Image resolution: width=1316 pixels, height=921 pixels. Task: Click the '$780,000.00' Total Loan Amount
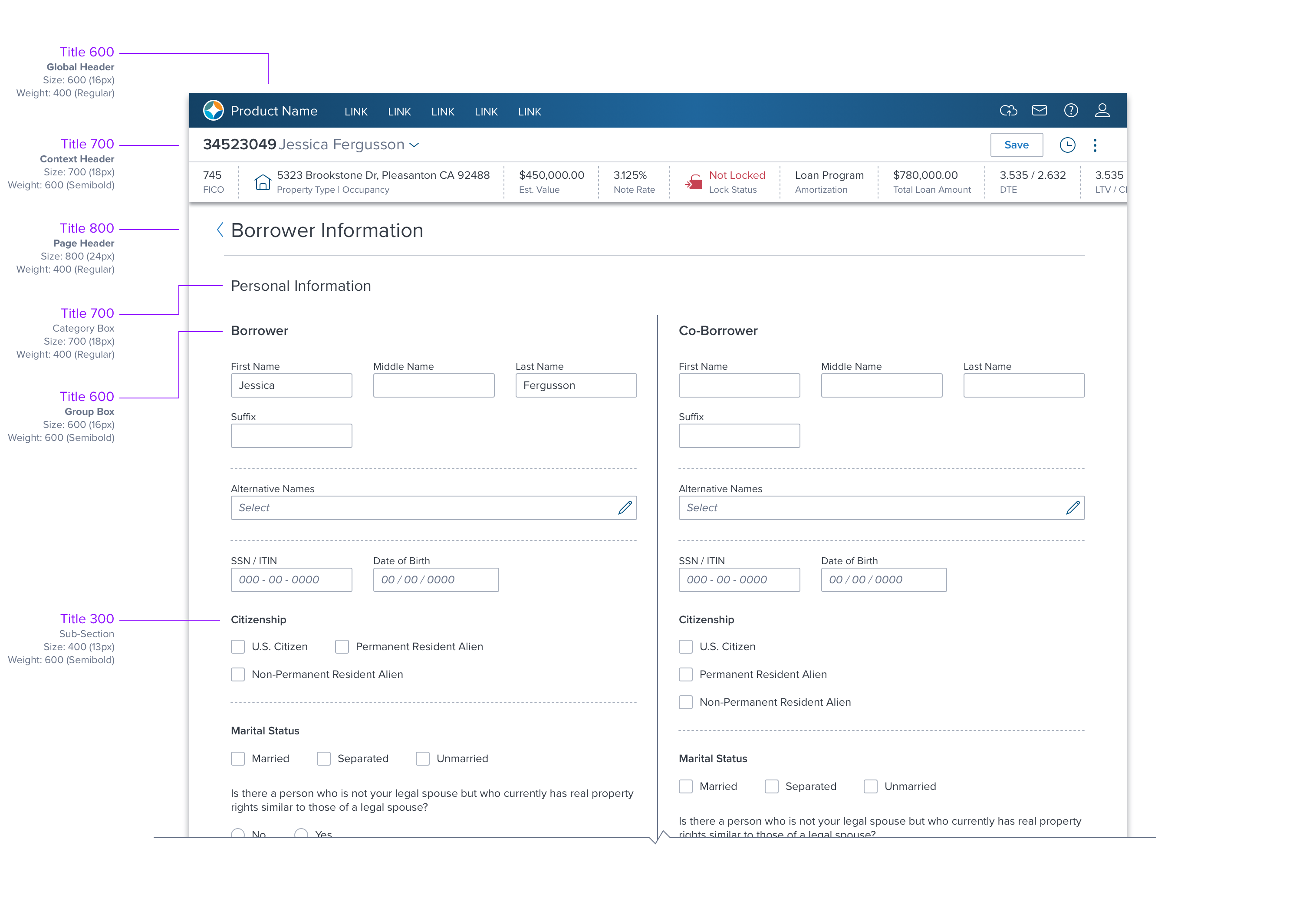tap(925, 175)
